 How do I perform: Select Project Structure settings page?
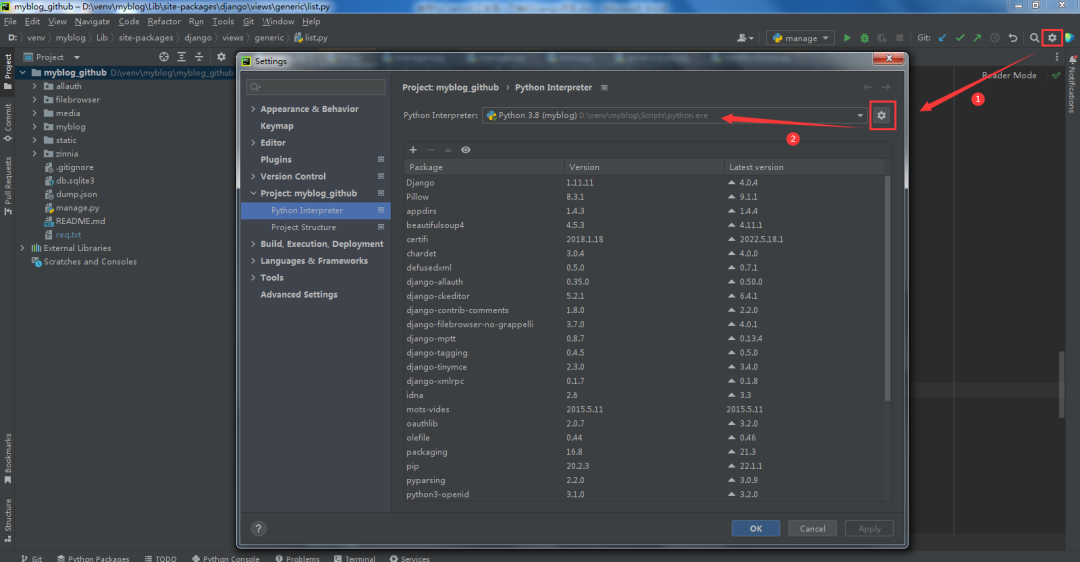tap(304, 227)
